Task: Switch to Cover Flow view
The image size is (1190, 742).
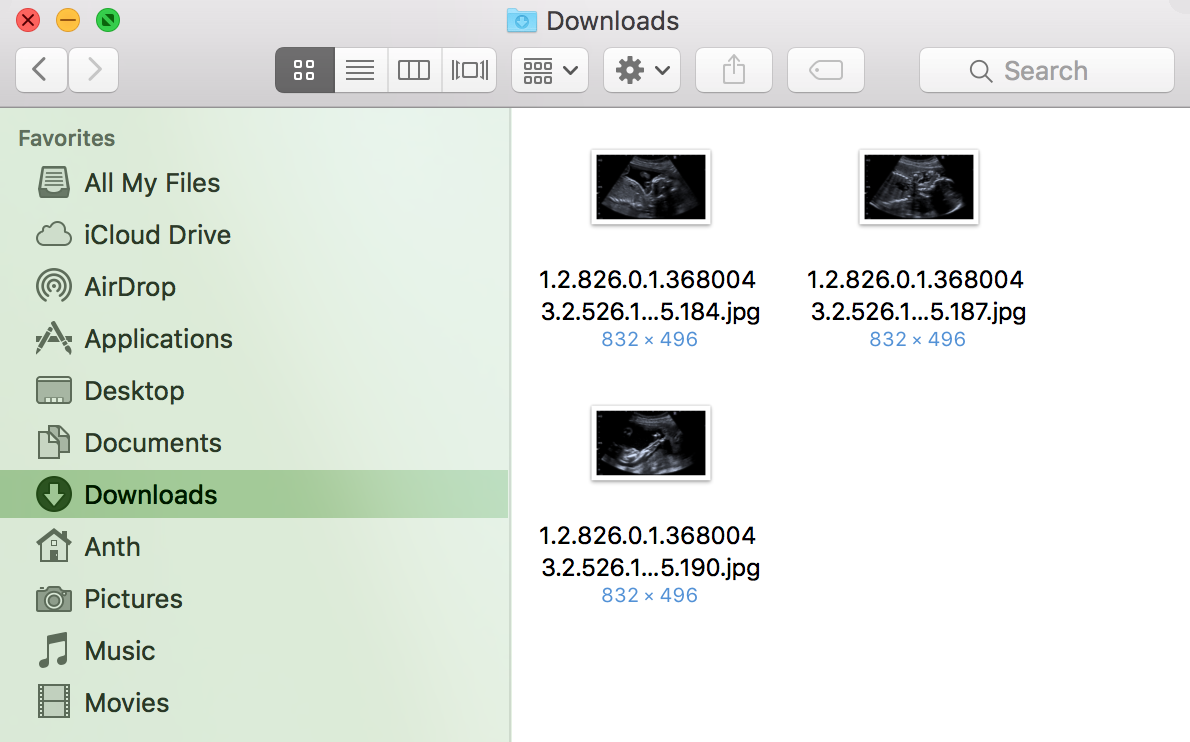Action: pos(469,70)
